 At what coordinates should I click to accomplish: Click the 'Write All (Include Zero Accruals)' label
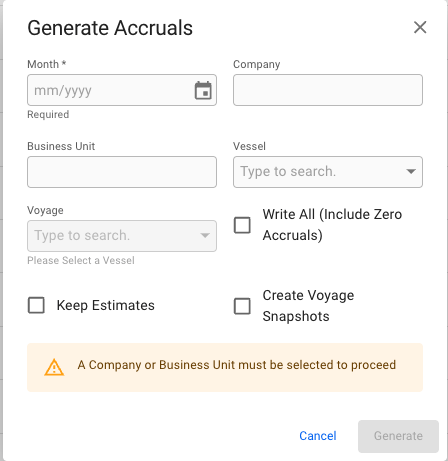point(332,225)
